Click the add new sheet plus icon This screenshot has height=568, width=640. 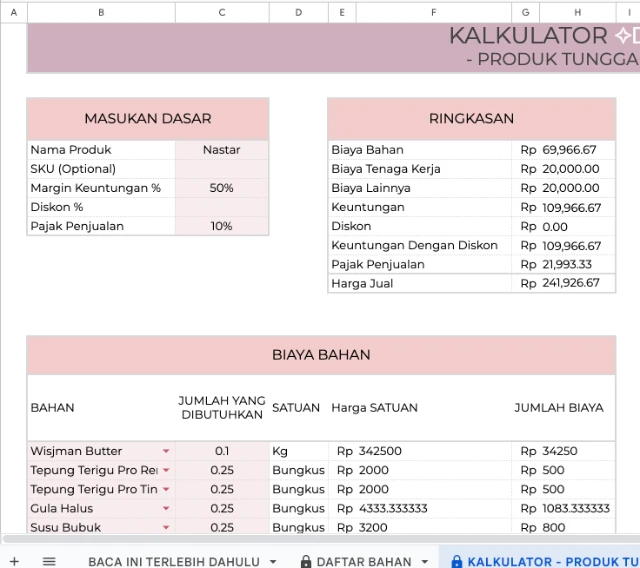(x=14, y=561)
